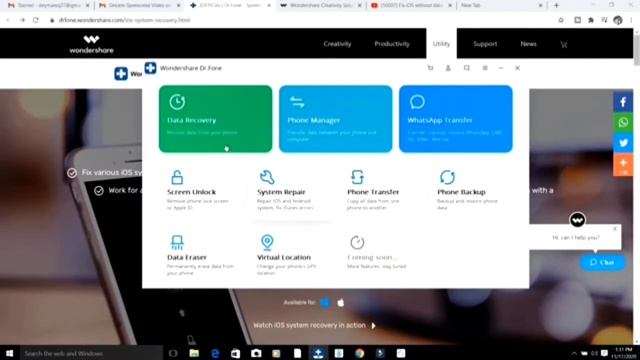
Task: Click the Windows icon next to Available for
Action: (325, 303)
